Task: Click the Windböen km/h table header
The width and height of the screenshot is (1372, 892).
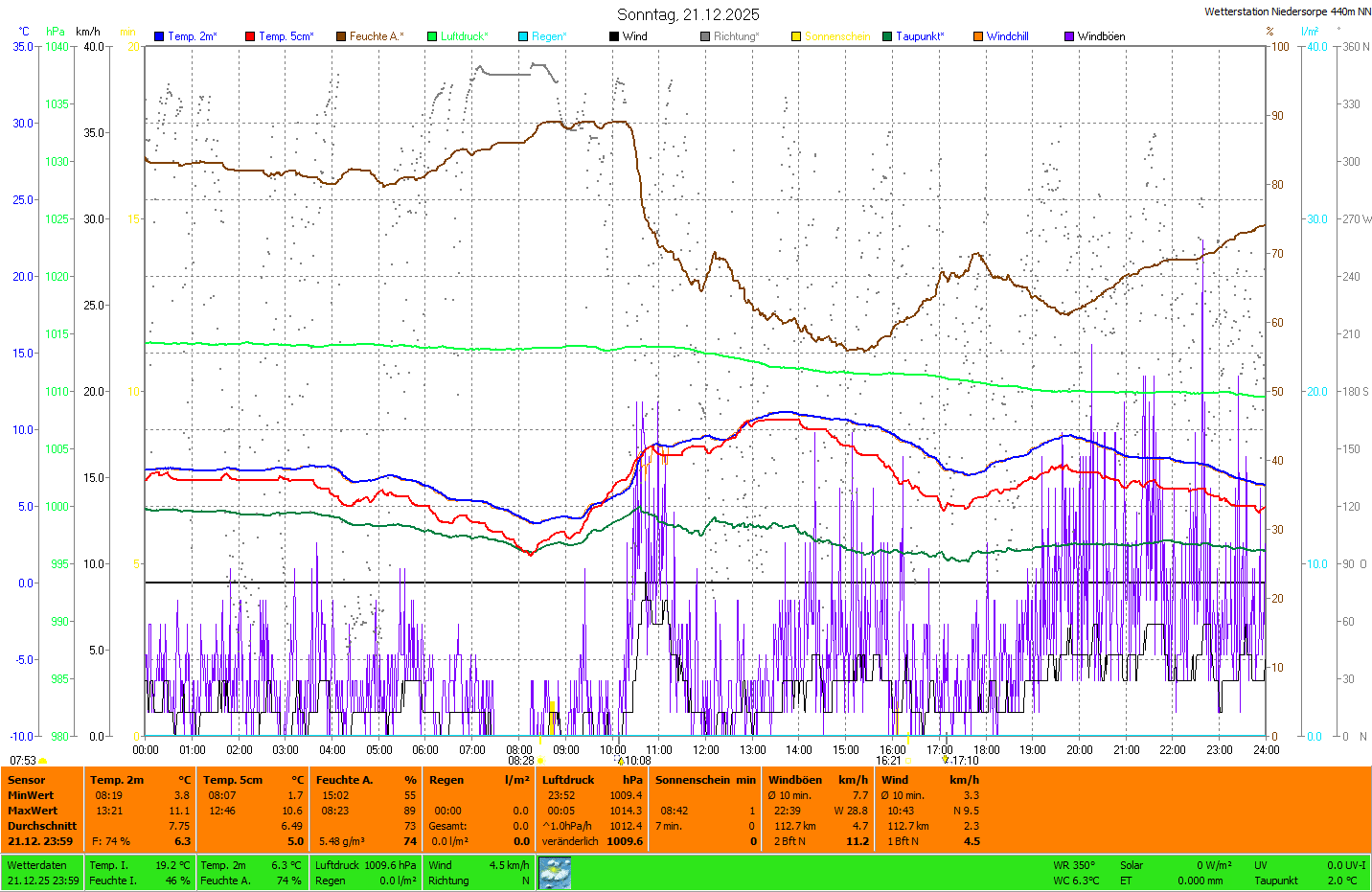Action: [817, 780]
